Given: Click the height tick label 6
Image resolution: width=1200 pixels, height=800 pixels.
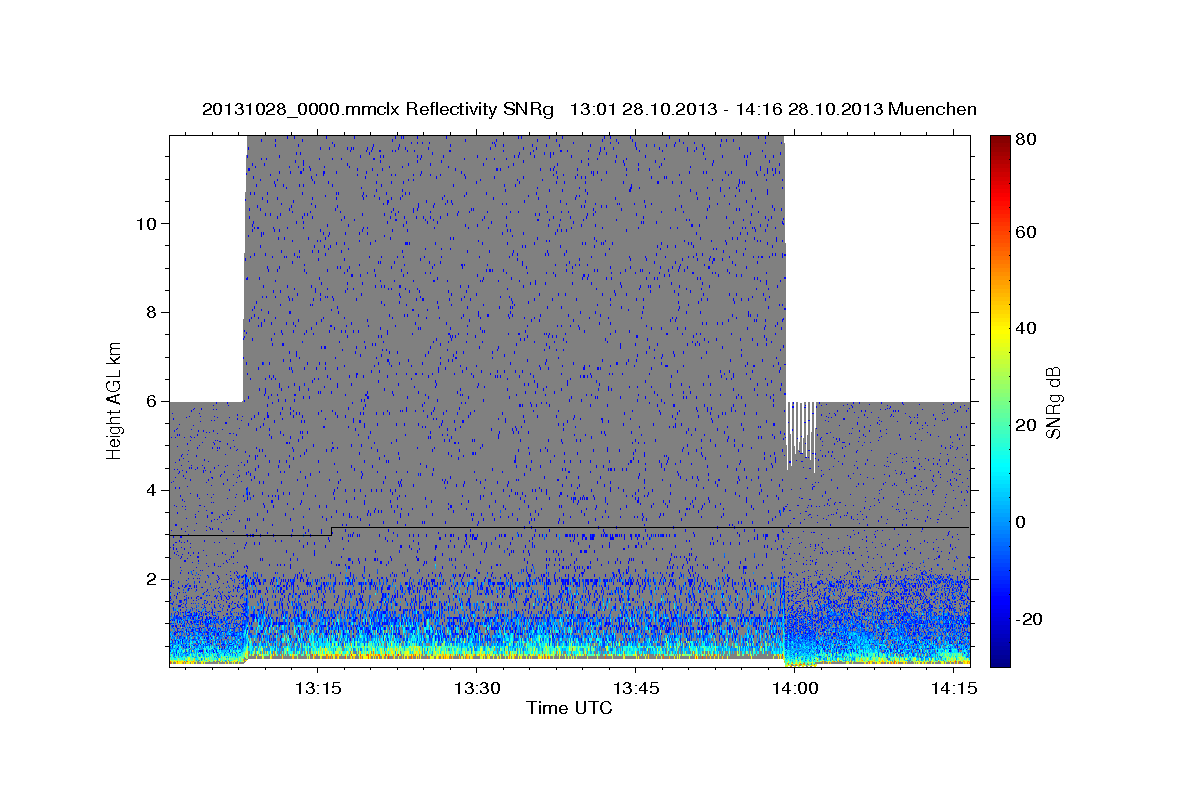Looking at the screenshot, I should point(152,401).
